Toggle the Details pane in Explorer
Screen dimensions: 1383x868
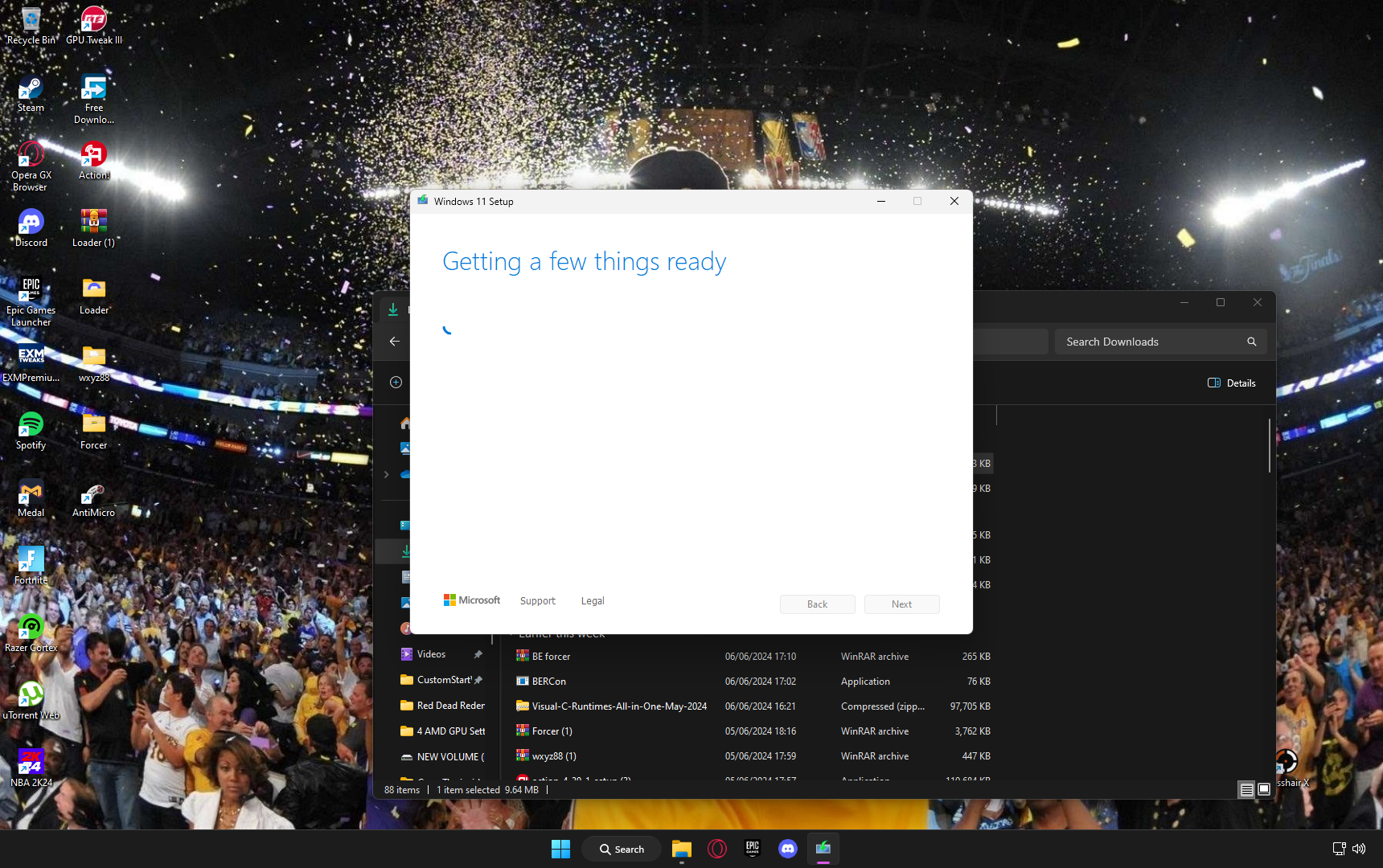(1232, 383)
